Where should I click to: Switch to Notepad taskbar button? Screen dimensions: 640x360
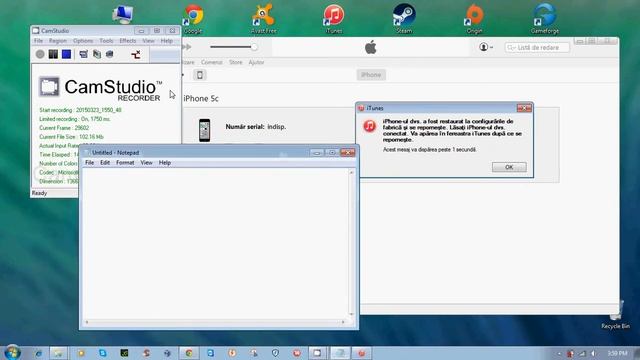point(340,353)
